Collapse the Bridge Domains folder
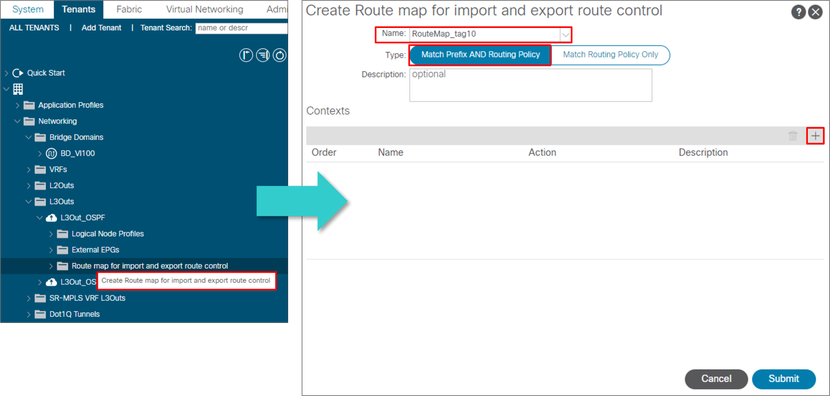Viewport: 830px width, 396px height. tap(29, 137)
